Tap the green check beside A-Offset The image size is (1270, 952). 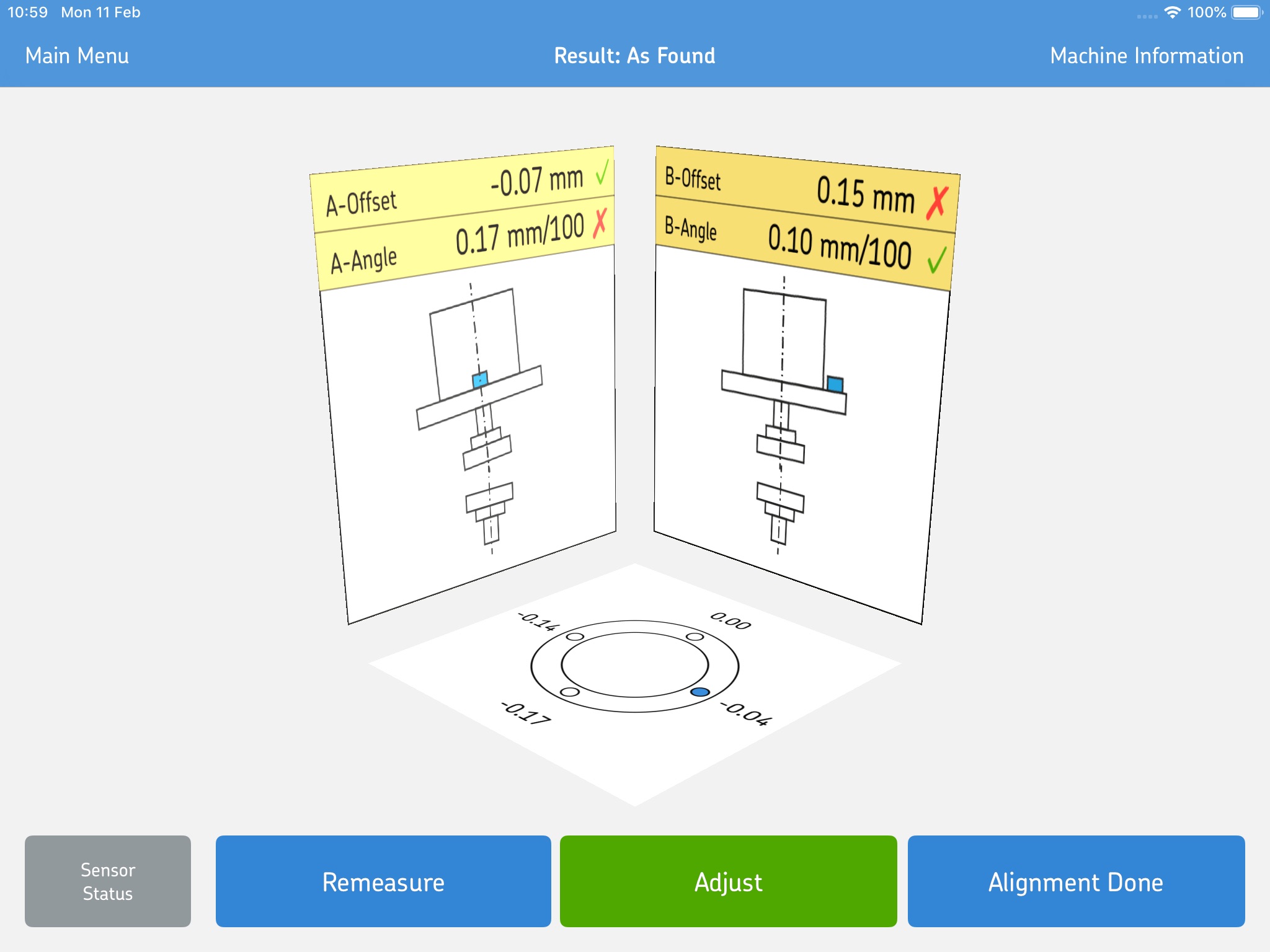click(602, 172)
